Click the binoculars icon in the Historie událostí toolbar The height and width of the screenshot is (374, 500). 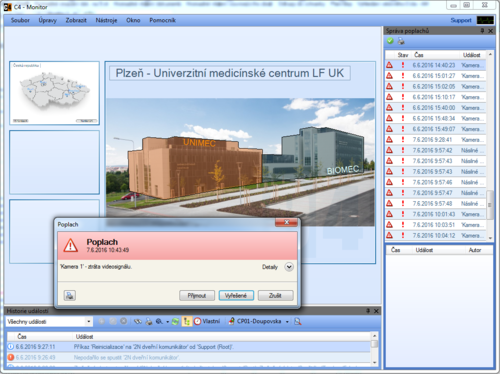tap(138, 321)
